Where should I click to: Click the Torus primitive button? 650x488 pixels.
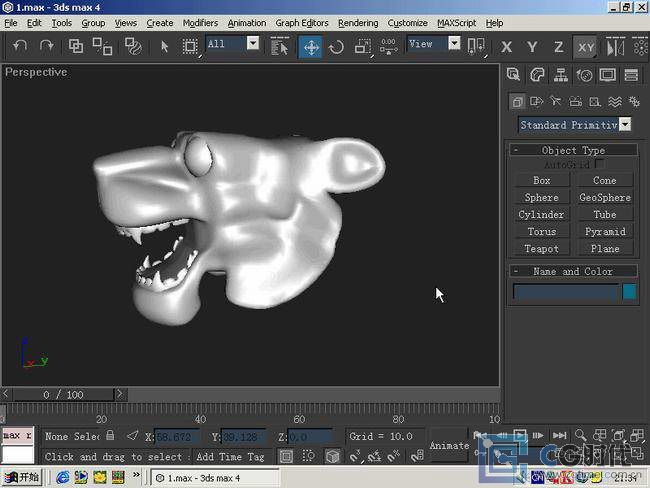click(x=541, y=231)
